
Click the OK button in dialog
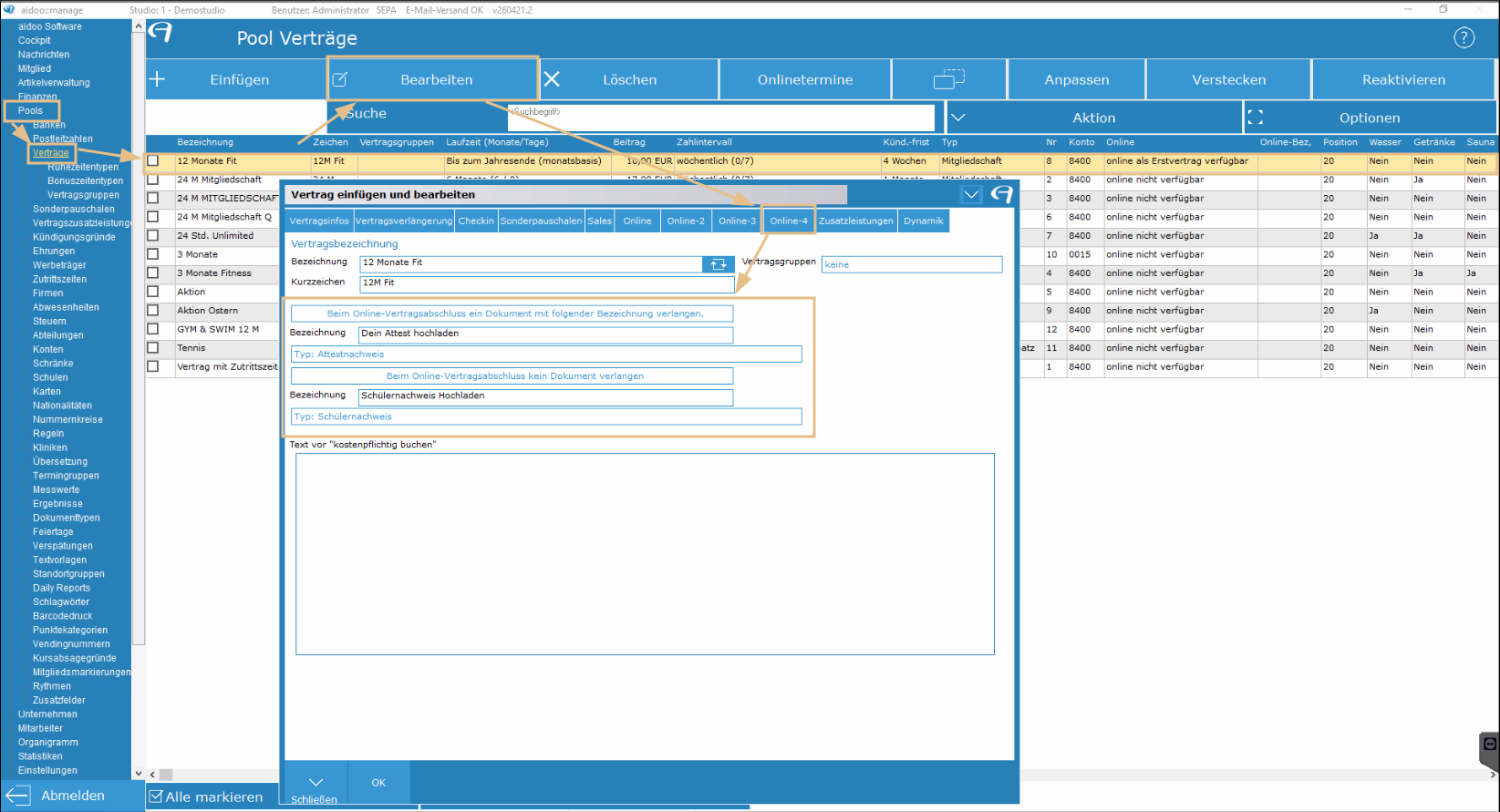tap(378, 783)
